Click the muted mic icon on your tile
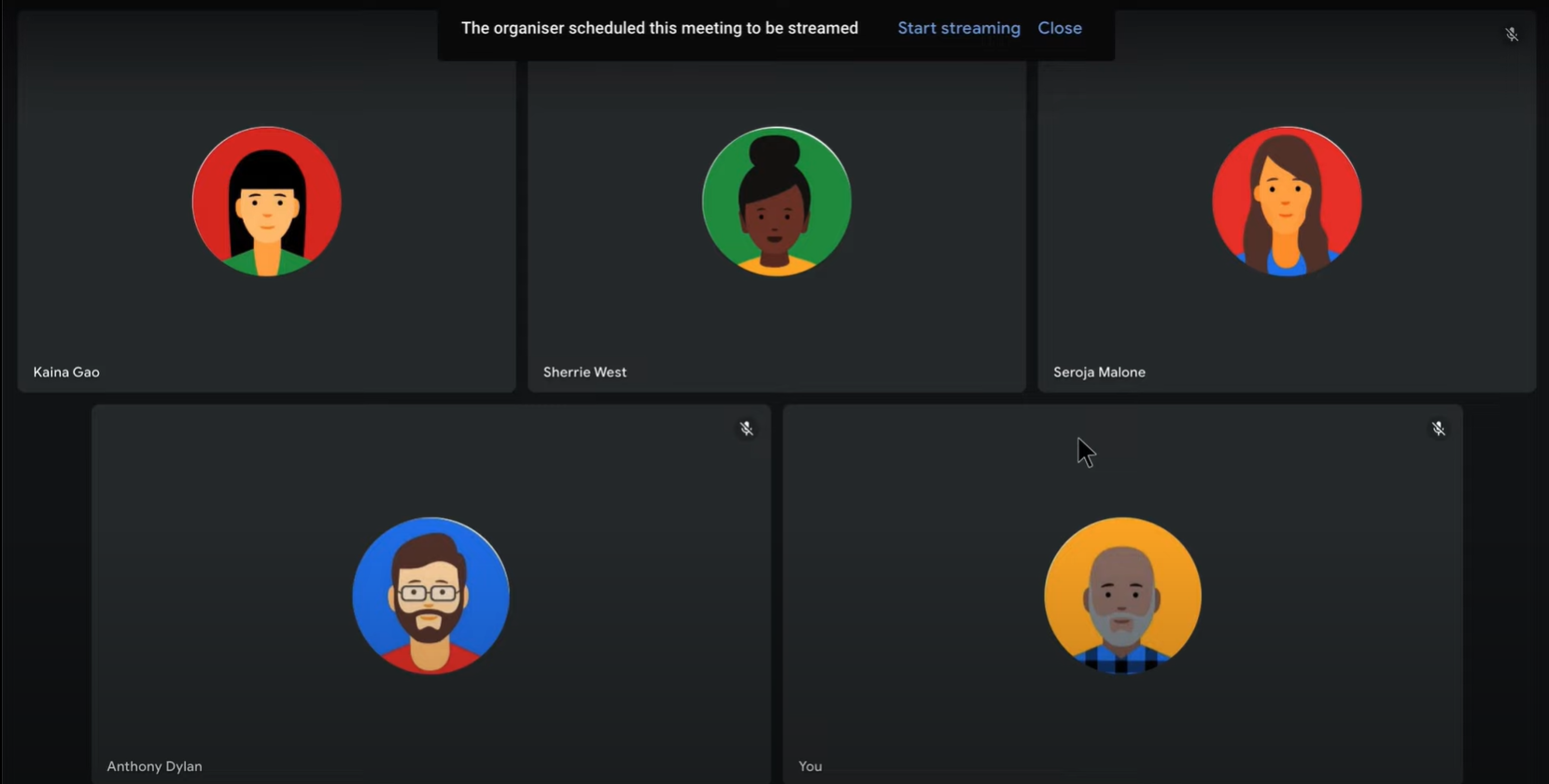 click(x=1438, y=428)
